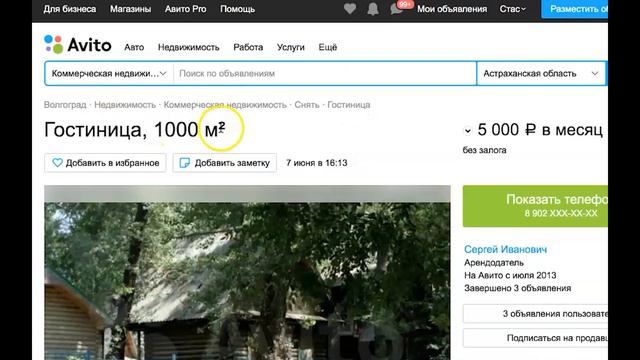Open Недвижимость breadcrumb link
640x360 pixels.
(125, 105)
